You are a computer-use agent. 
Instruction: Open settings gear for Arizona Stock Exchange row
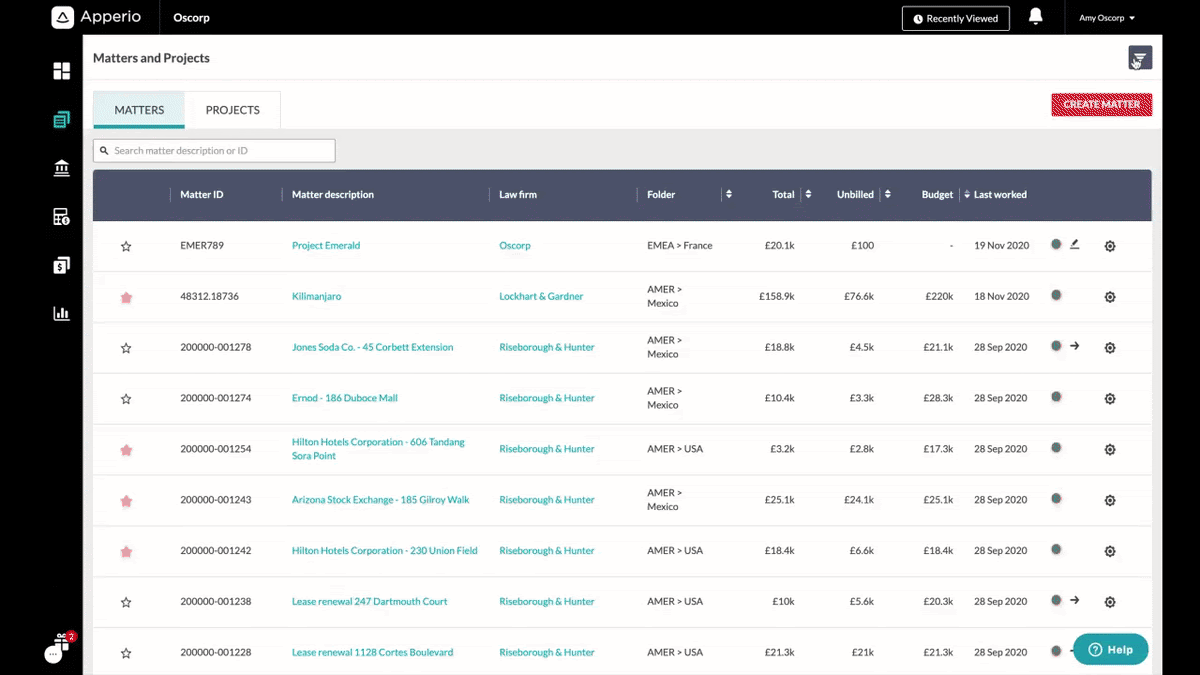tap(1110, 500)
